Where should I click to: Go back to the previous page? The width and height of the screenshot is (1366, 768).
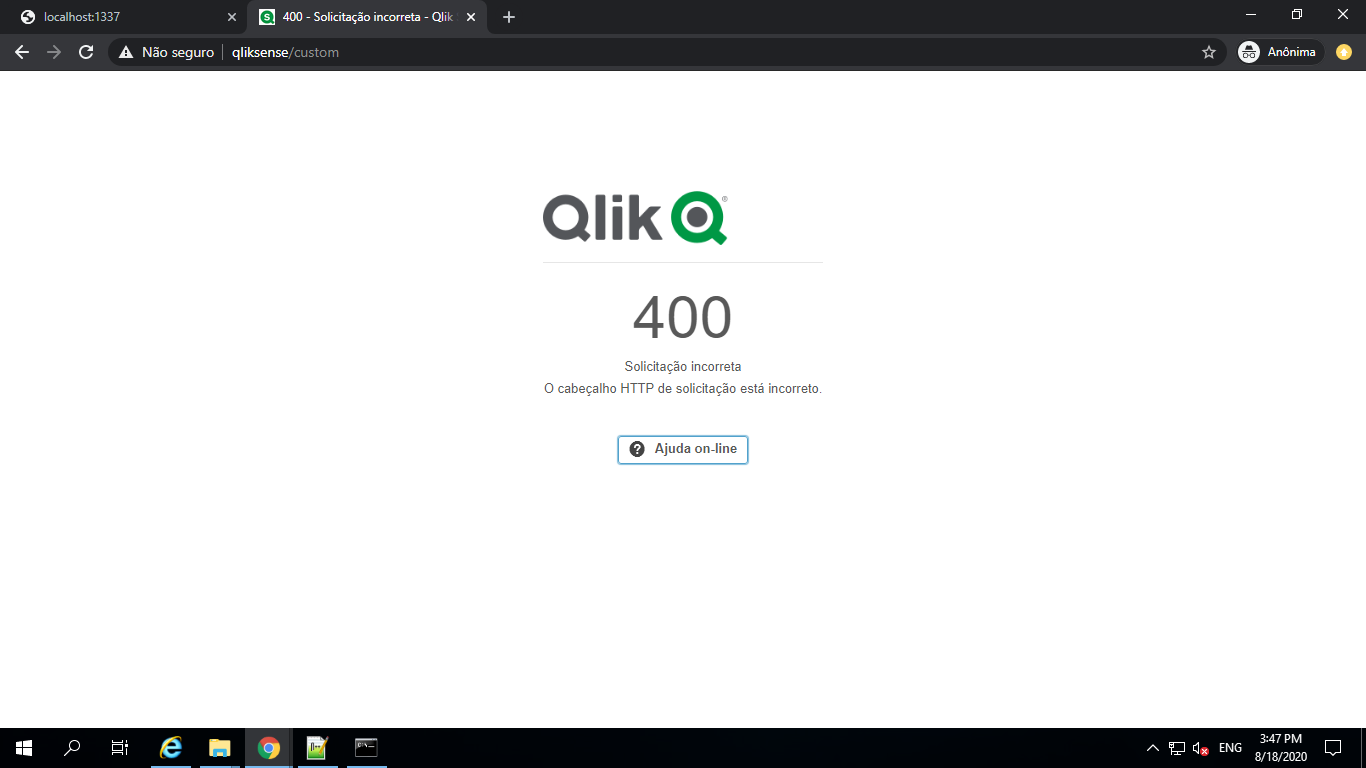[x=22, y=52]
